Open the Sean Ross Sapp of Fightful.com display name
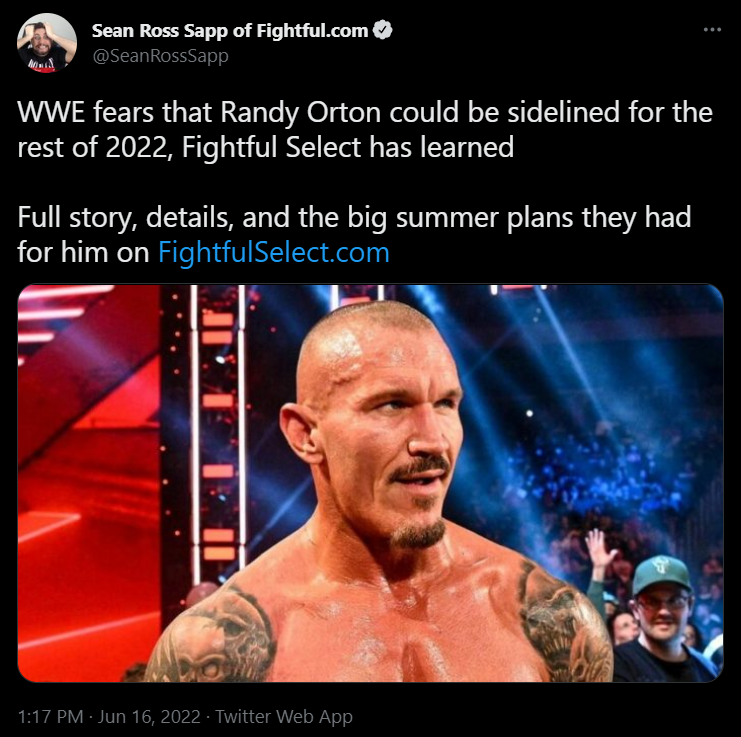 point(230,31)
